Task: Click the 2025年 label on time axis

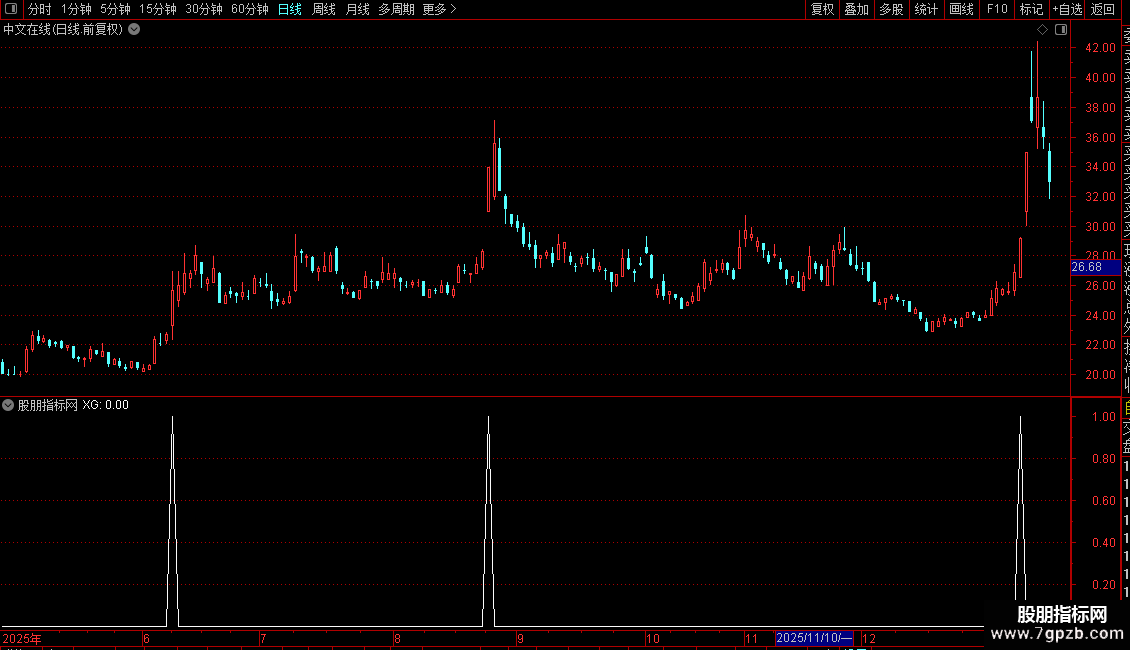Action: [22, 638]
